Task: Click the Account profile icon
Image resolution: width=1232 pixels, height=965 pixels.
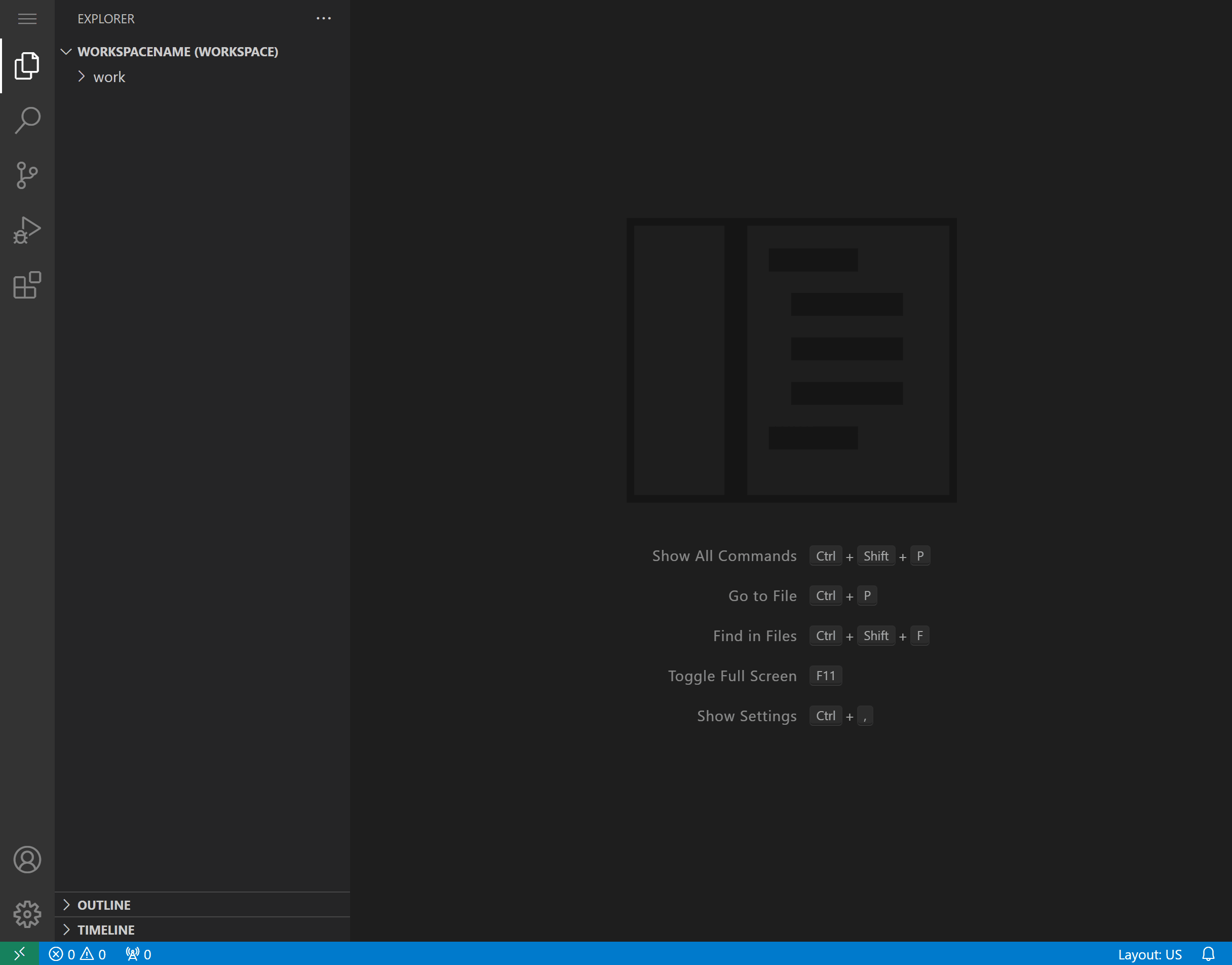Action: (27, 859)
